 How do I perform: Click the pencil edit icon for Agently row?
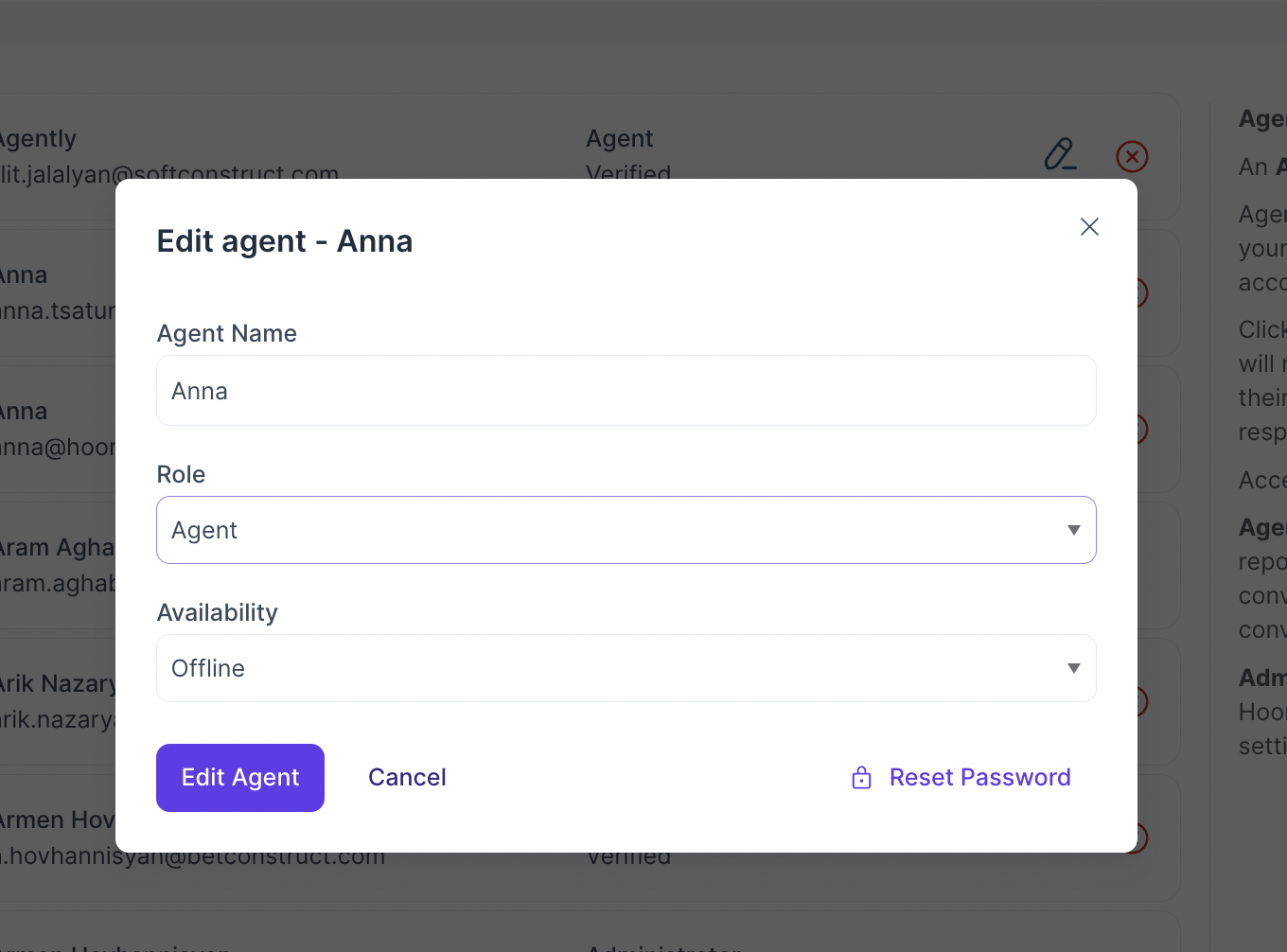point(1061,154)
